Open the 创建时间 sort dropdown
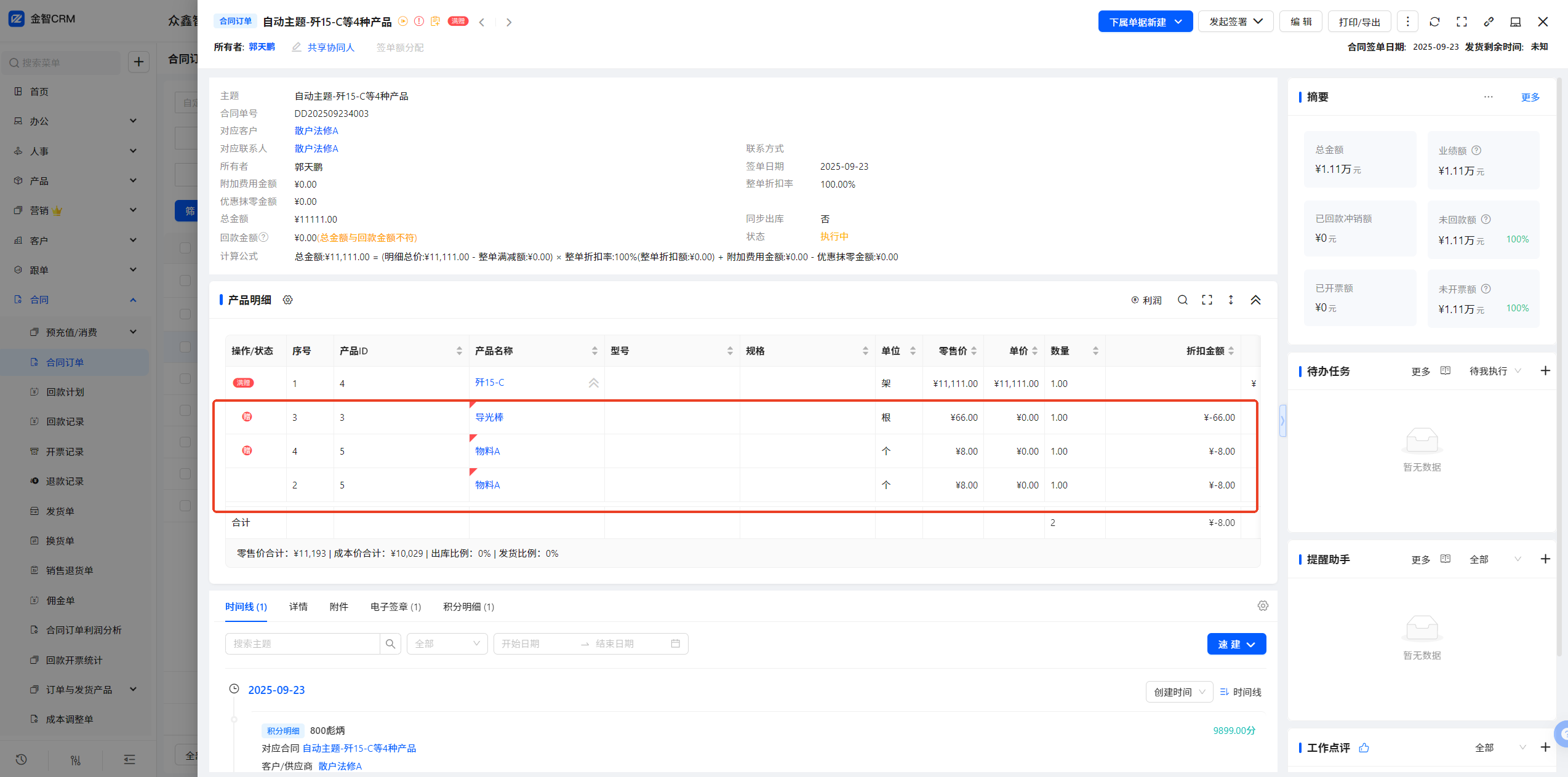Screen dimensions: 1568x777 point(1178,692)
